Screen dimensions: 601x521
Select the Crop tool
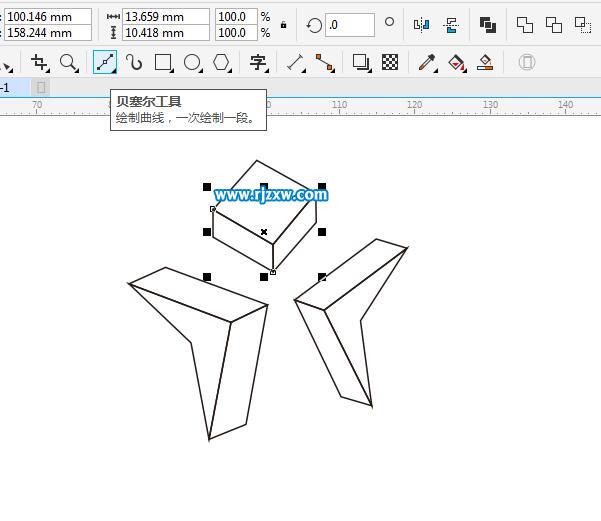(x=39, y=62)
